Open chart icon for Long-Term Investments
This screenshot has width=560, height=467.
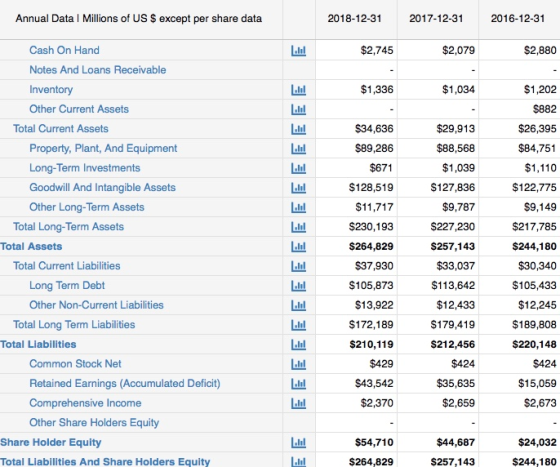[299, 168]
